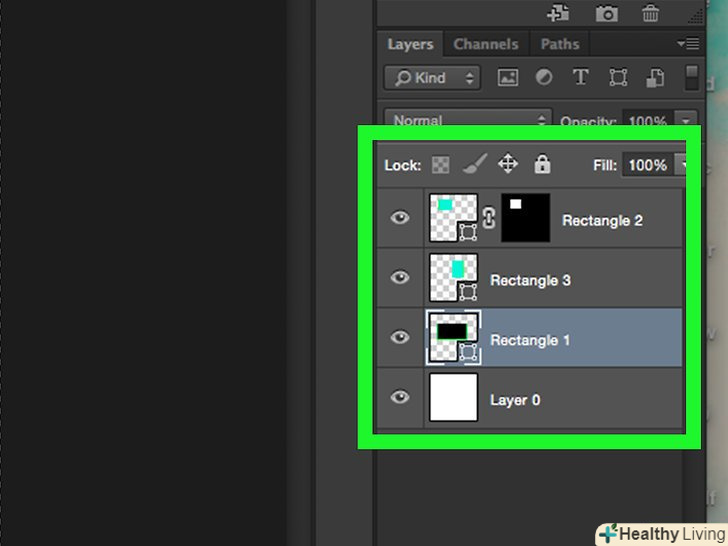Open the Layers panel flyout menu

click(x=688, y=44)
